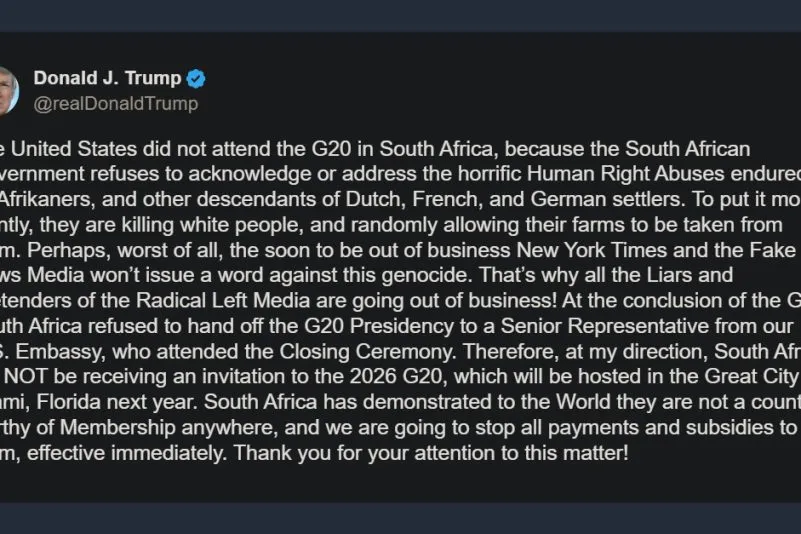Screen dimensions: 801x534
Task: Click the blue verified checkmark badge
Action: (196, 79)
